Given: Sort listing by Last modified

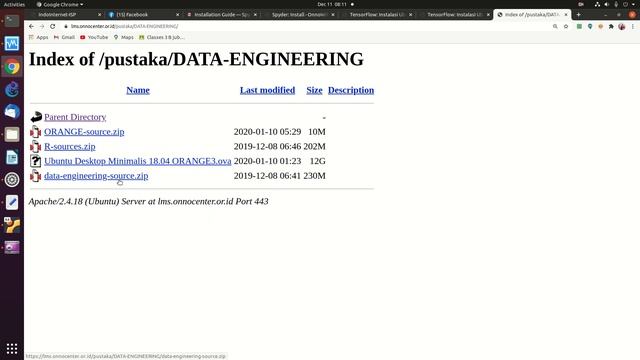Looking at the screenshot, I should pos(267,90).
